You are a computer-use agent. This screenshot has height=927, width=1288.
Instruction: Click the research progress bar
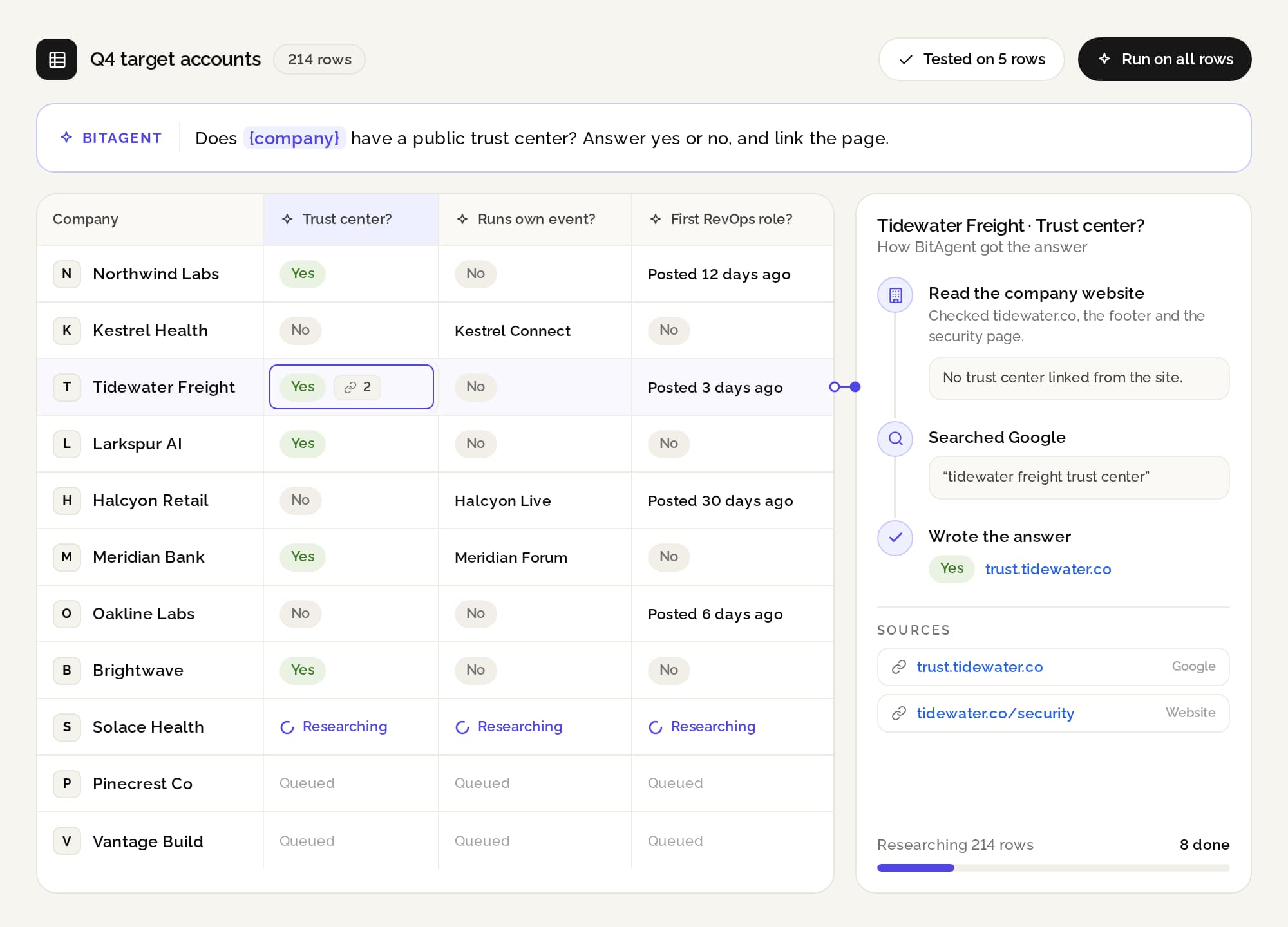pos(1054,868)
